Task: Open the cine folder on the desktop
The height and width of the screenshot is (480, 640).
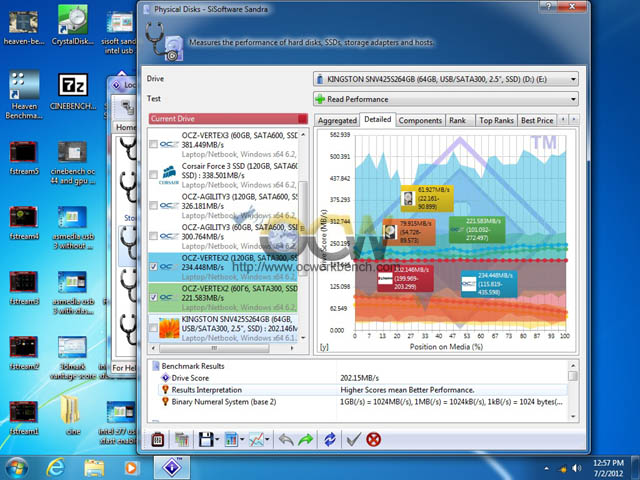Action: coord(72,415)
